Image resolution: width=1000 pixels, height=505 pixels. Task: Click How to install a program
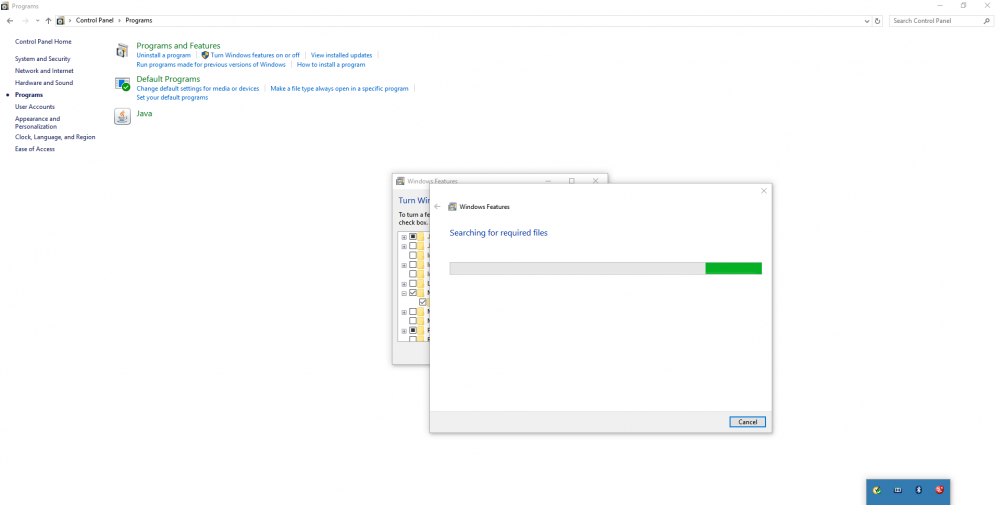(x=331, y=64)
